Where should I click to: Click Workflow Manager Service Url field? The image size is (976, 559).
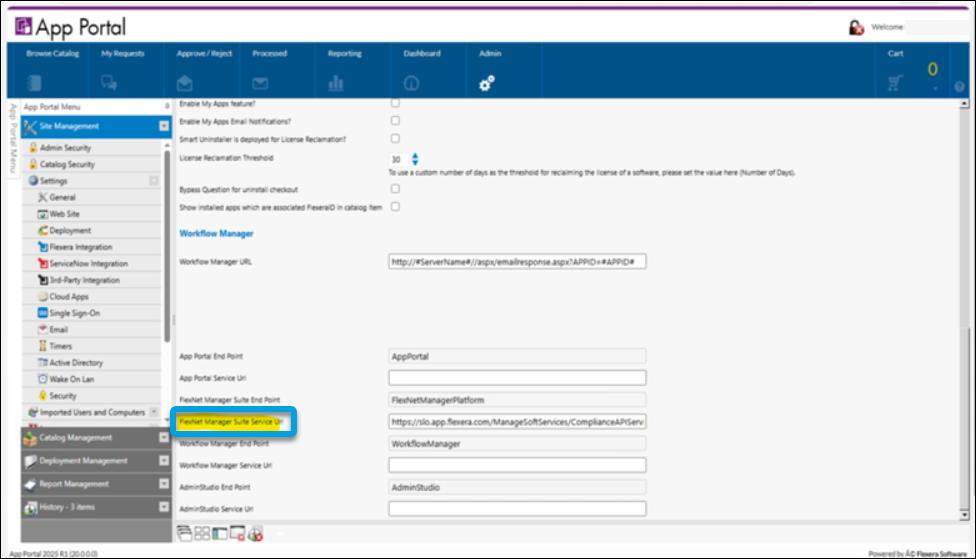[517, 465]
